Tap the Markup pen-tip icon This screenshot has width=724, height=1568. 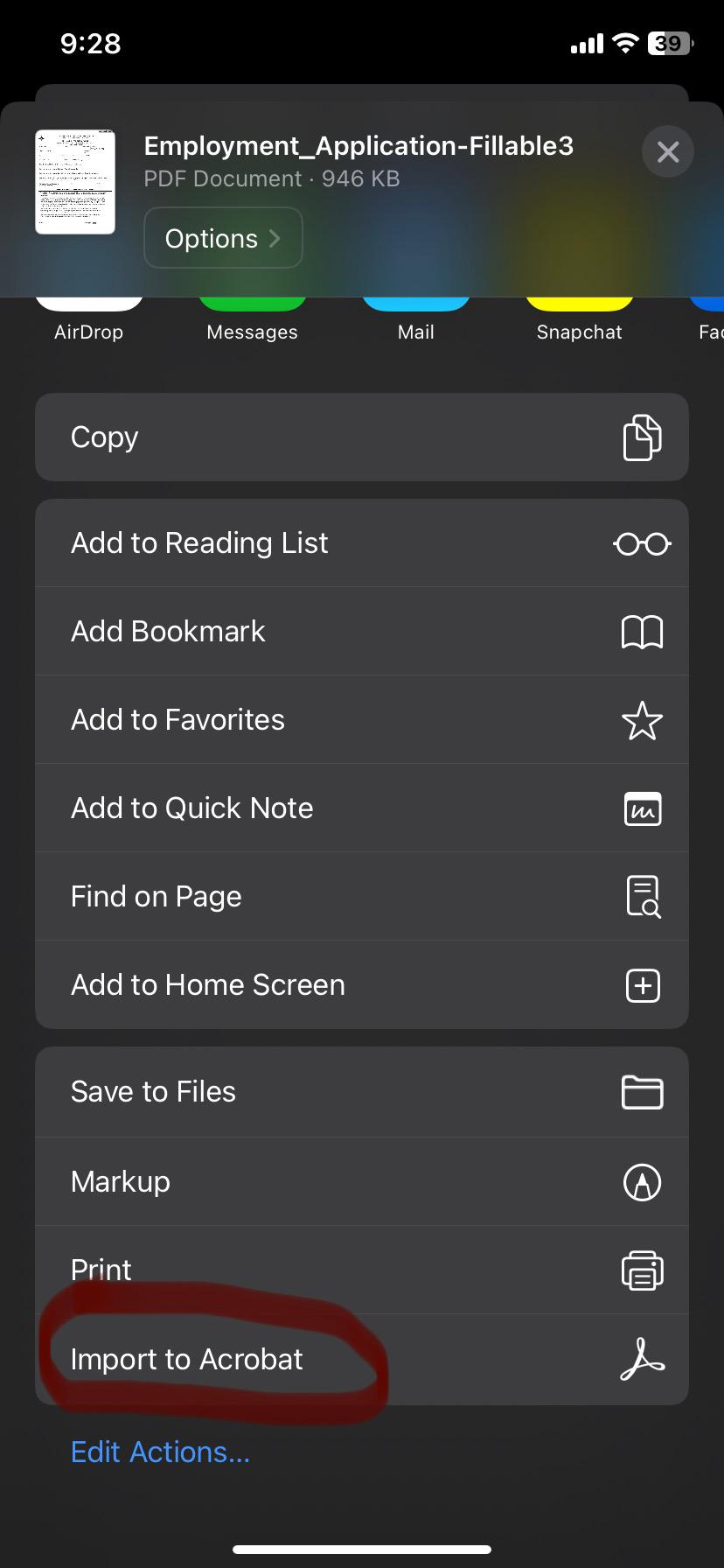click(642, 1182)
